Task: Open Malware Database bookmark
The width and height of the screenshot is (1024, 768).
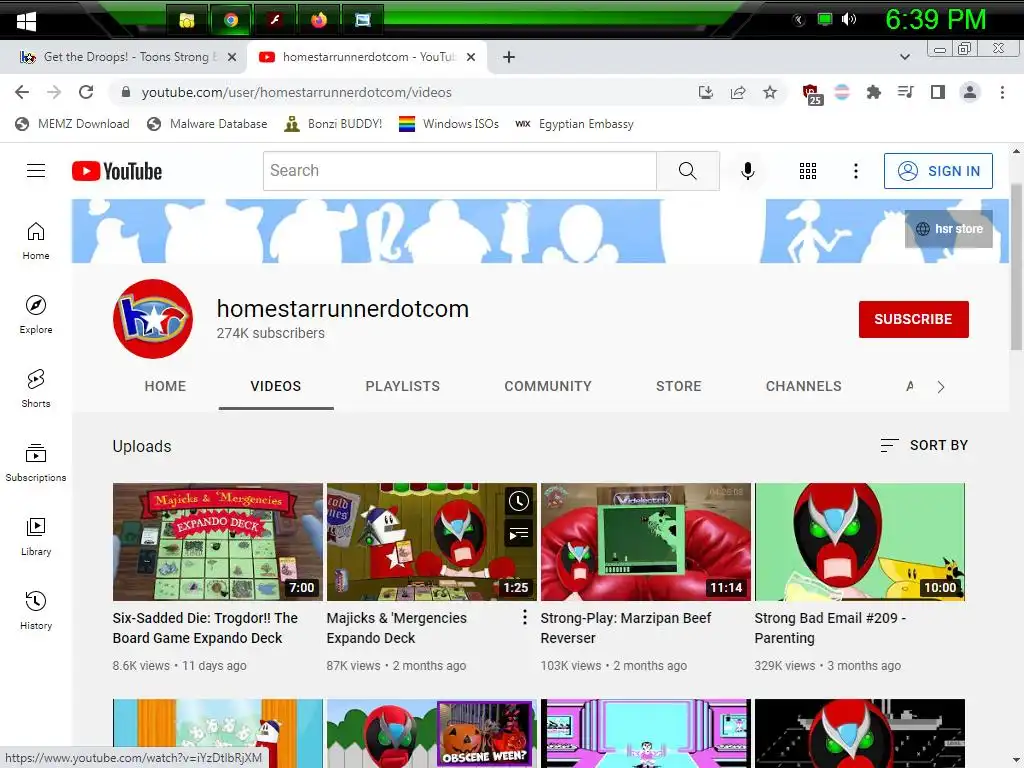Action: (208, 124)
